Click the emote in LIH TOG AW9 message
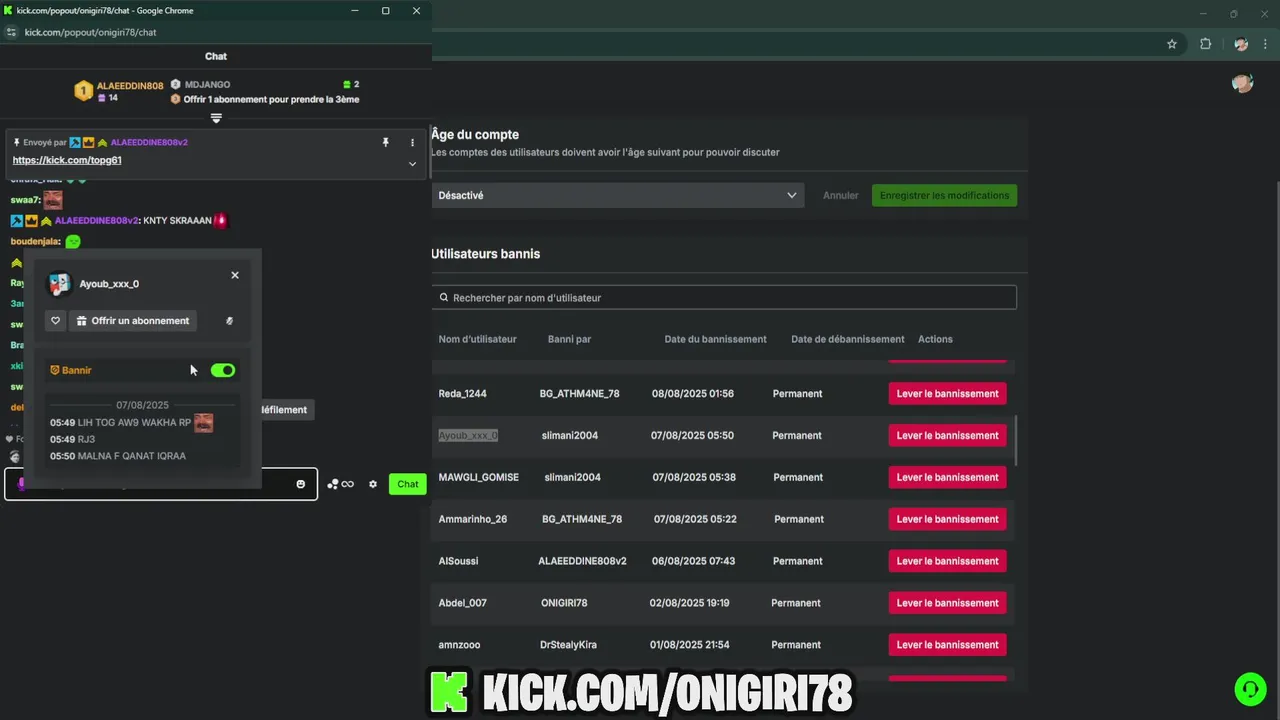 (x=203, y=423)
